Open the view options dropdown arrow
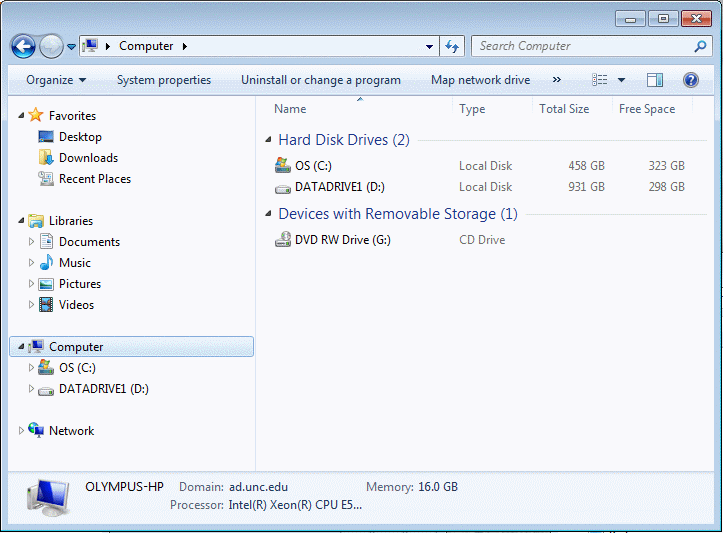 coord(621,80)
